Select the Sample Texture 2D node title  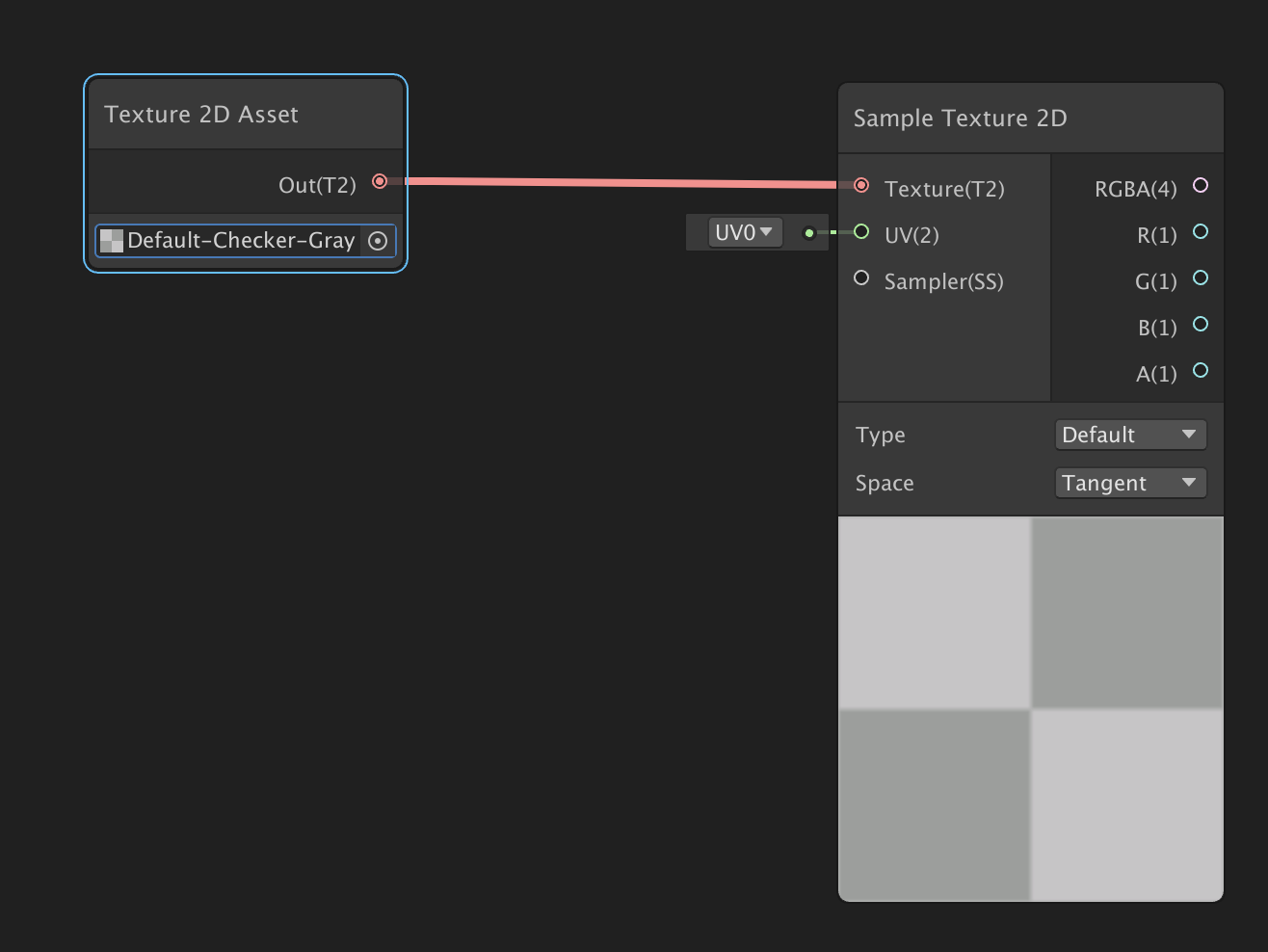tap(960, 119)
